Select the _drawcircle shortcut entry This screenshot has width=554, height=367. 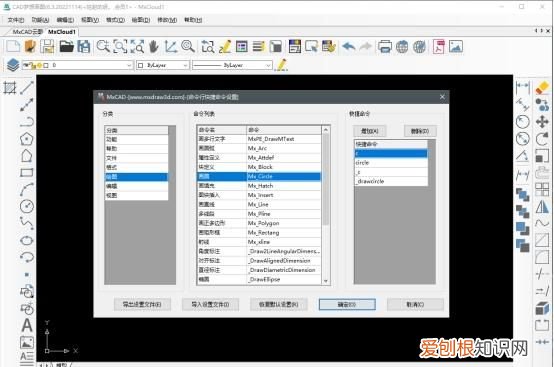point(391,181)
